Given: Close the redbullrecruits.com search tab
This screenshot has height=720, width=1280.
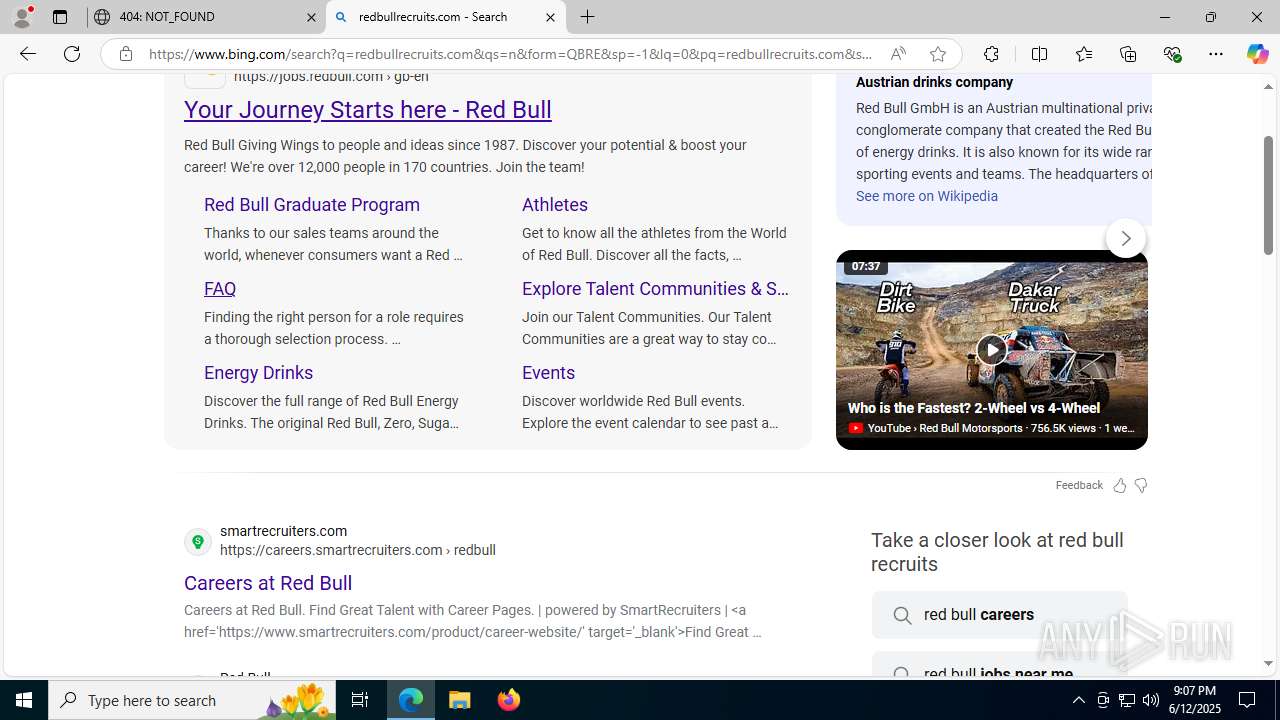Looking at the screenshot, I should tap(550, 17).
